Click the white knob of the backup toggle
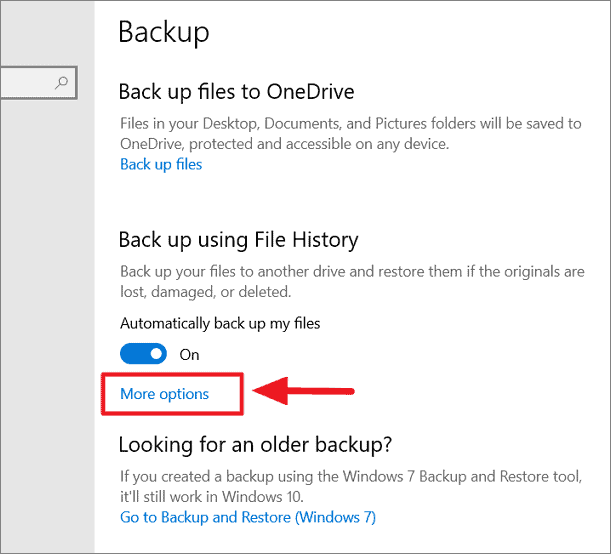 (157, 354)
